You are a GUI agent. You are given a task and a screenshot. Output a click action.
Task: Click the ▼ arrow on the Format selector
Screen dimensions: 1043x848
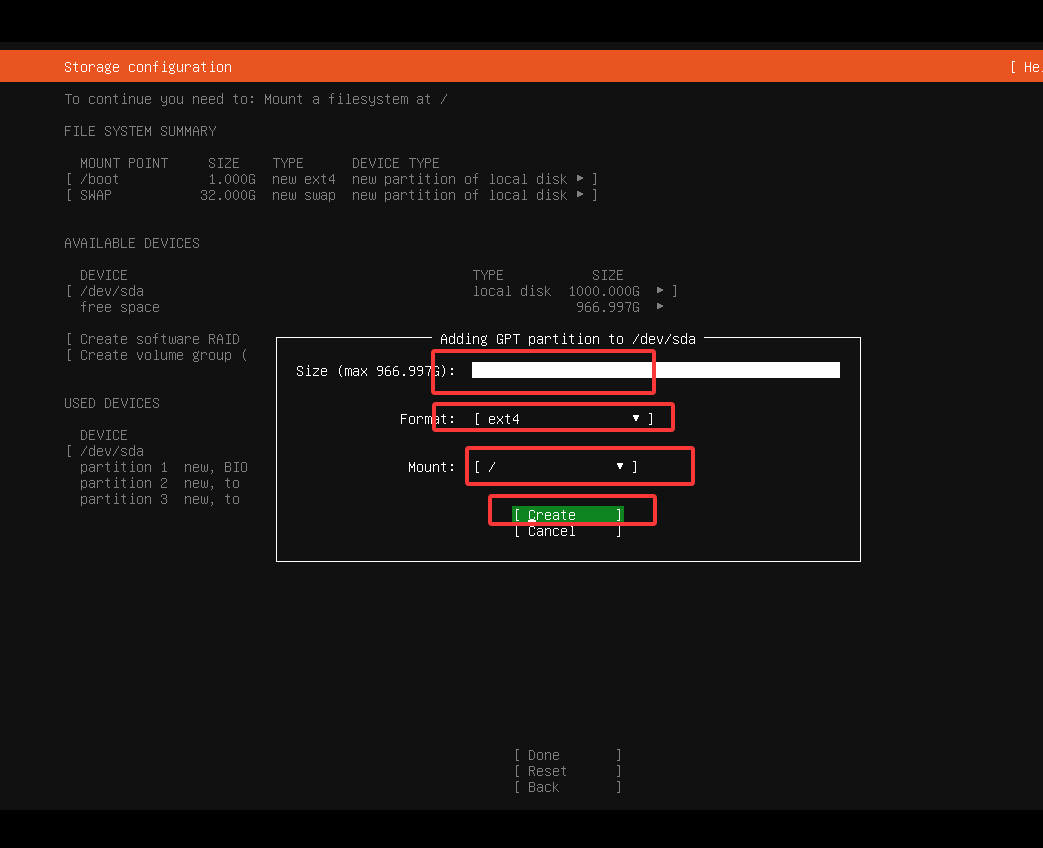(x=635, y=418)
